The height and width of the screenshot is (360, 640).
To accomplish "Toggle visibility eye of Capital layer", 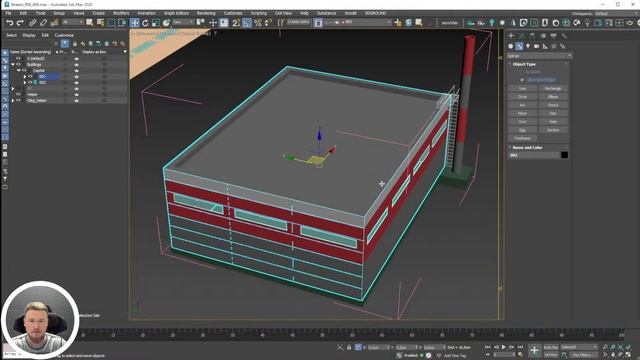I will 24,71.
